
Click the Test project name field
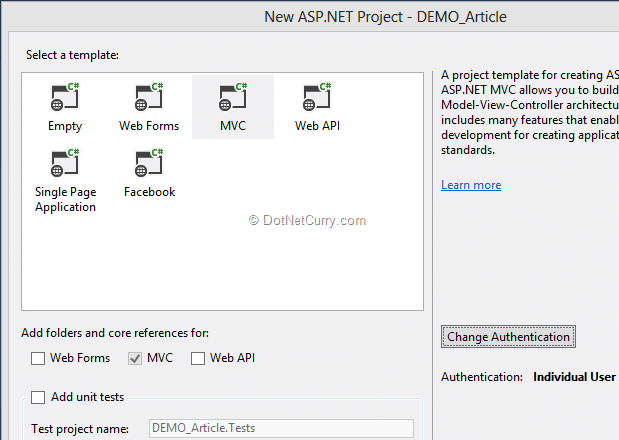pos(281,428)
